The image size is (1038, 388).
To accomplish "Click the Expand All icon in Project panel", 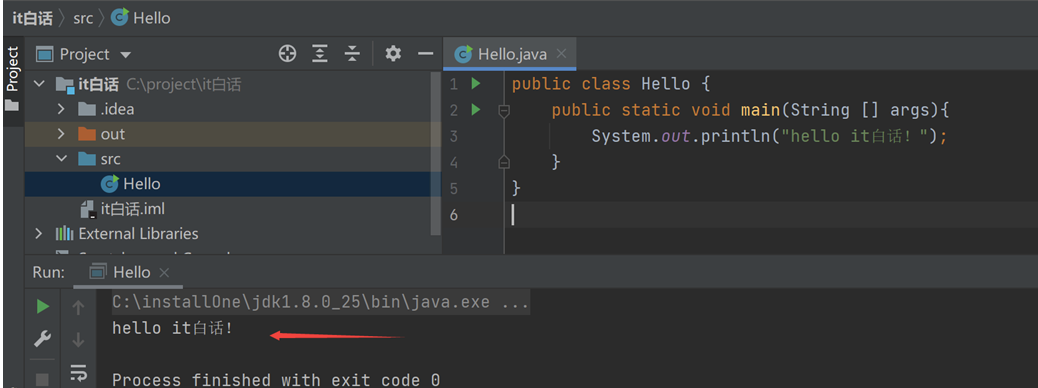I will (x=320, y=54).
